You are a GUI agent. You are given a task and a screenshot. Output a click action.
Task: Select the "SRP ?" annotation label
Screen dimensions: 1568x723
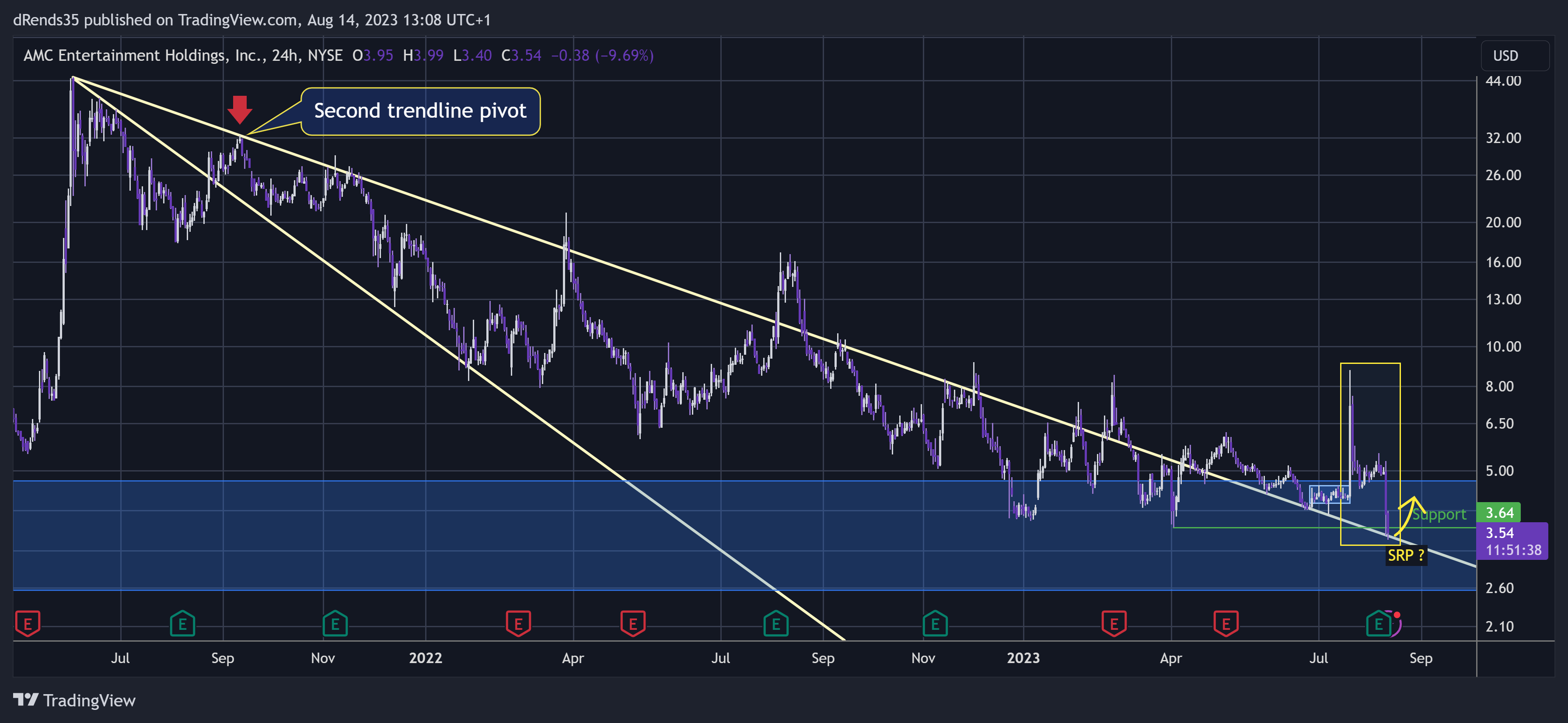[1405, 555]
